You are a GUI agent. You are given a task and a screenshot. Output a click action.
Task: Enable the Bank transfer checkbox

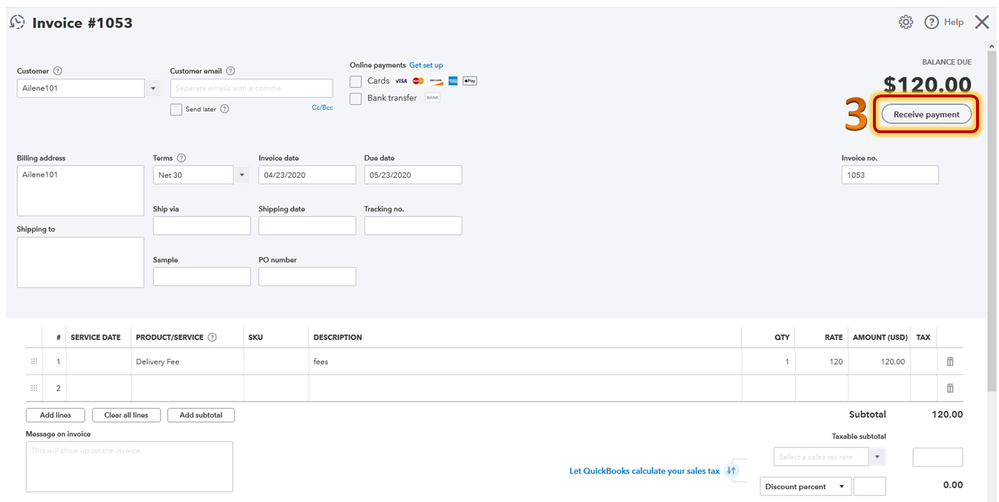[356, 99]
